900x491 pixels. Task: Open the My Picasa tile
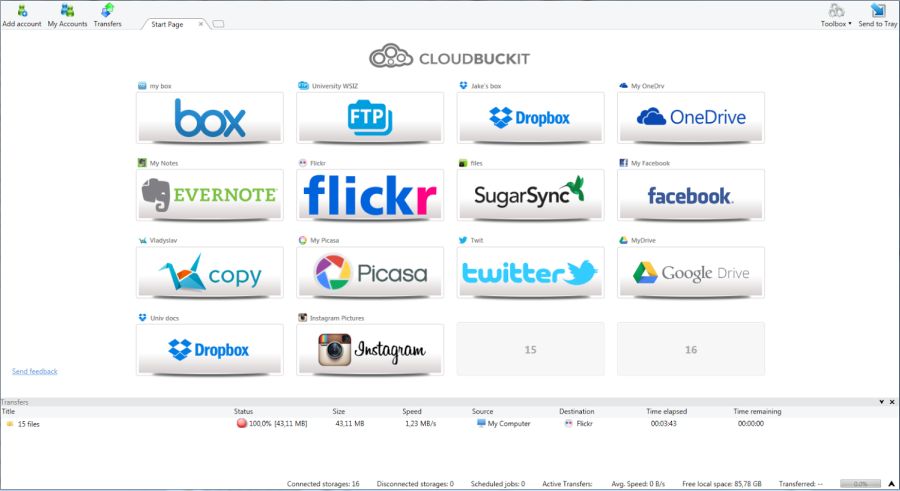tap(370, 273)
